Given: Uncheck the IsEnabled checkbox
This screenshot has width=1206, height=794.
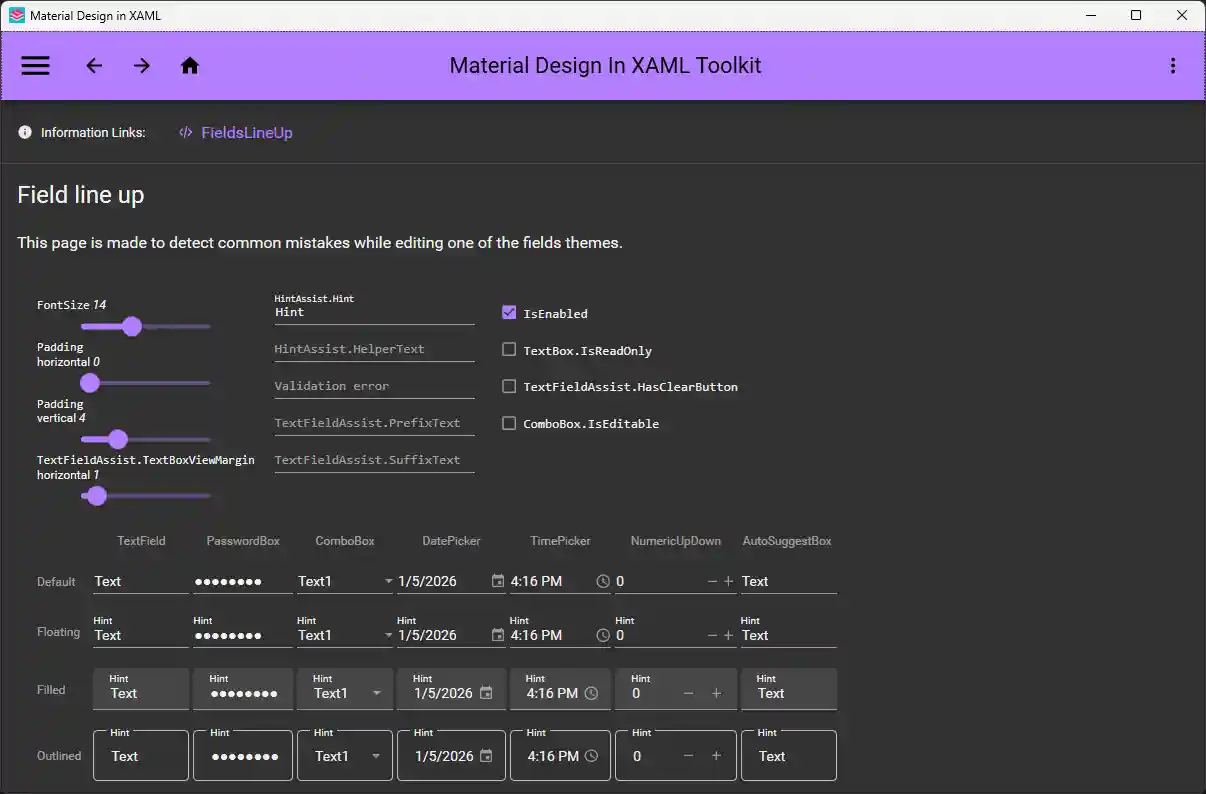Looking at the screenshot, I should coord(509,313).
